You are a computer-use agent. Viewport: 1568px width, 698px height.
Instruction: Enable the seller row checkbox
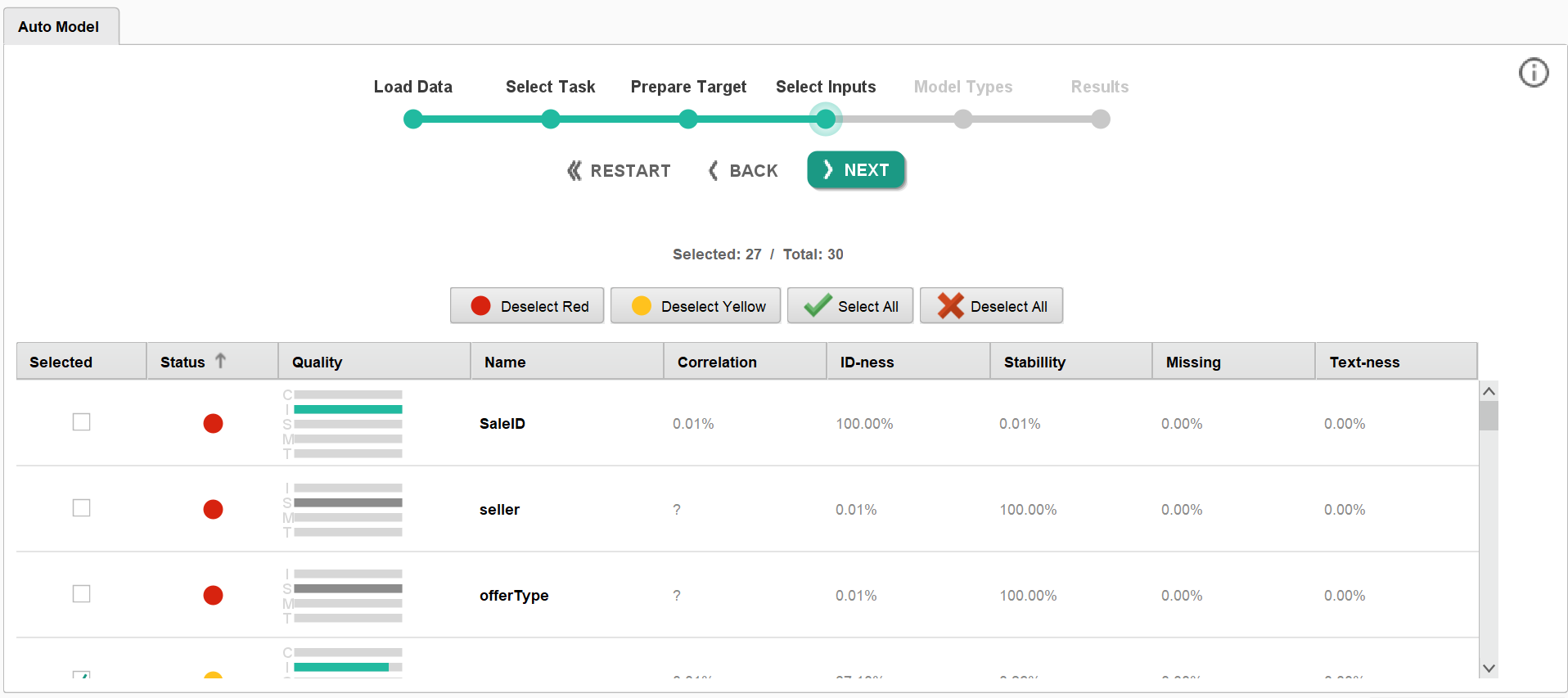82,508
